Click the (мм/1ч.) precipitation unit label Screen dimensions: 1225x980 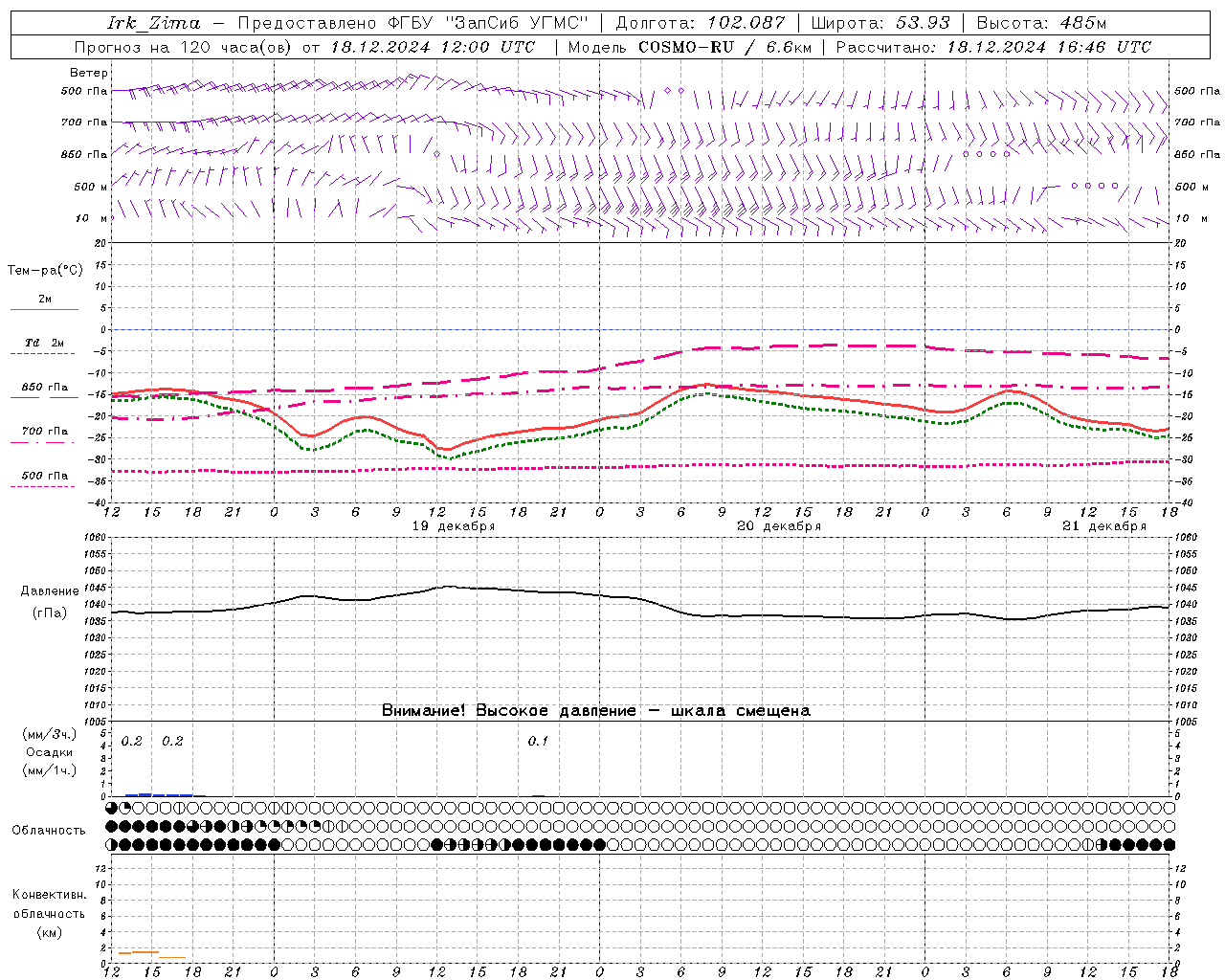50,770
